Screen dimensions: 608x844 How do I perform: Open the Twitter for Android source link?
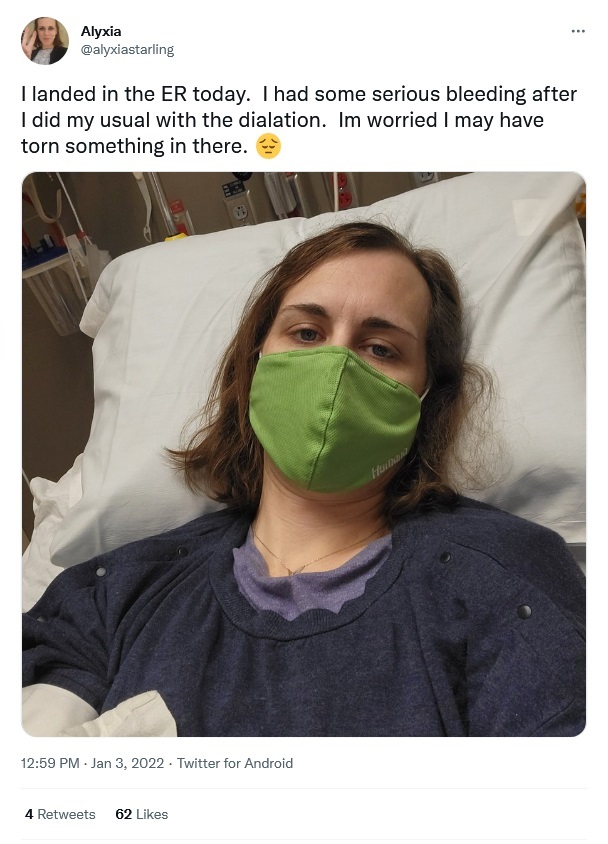pyautogui.click(x=235, y=763)
